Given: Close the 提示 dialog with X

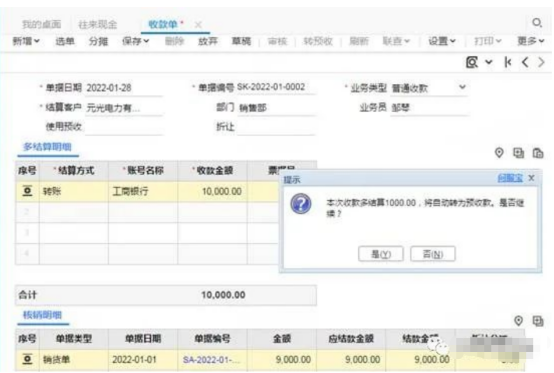Looking at the screenshot, I should (531, 178).
